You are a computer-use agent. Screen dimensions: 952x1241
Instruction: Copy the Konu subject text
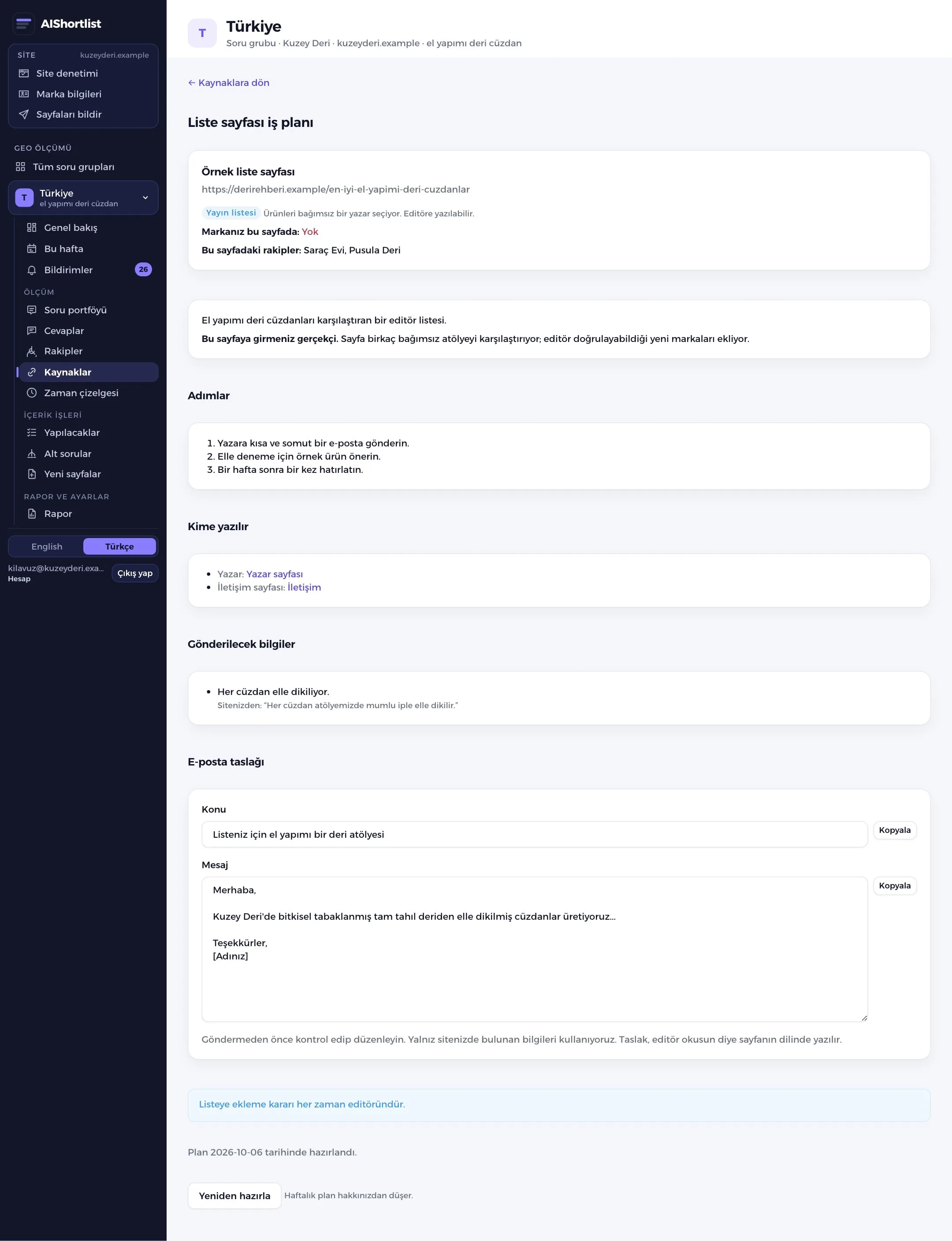point(895,830)
